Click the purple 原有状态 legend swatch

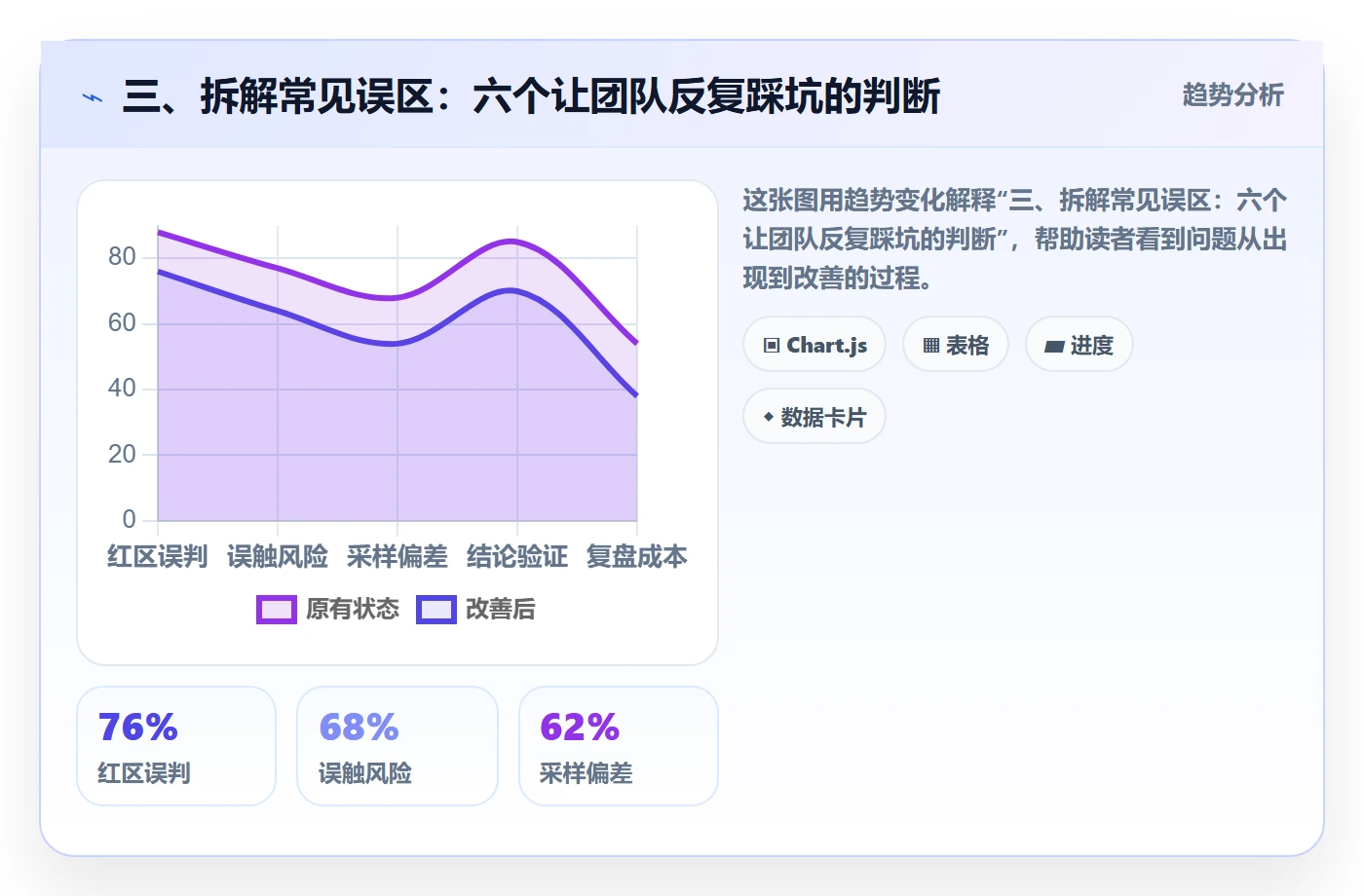click(x=277, y=610)
